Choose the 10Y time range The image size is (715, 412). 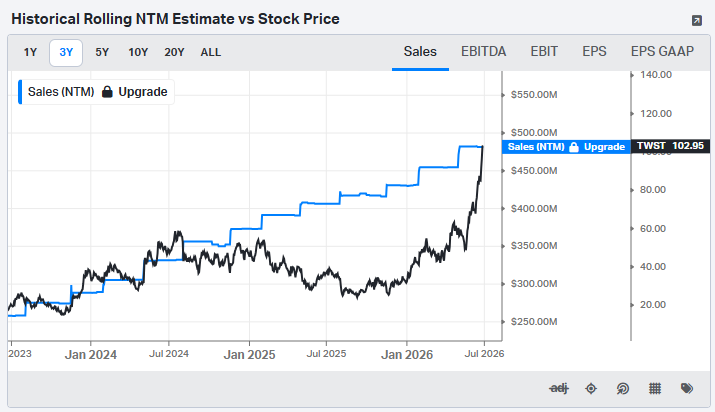pyautogui.click(x=138, y=52)
